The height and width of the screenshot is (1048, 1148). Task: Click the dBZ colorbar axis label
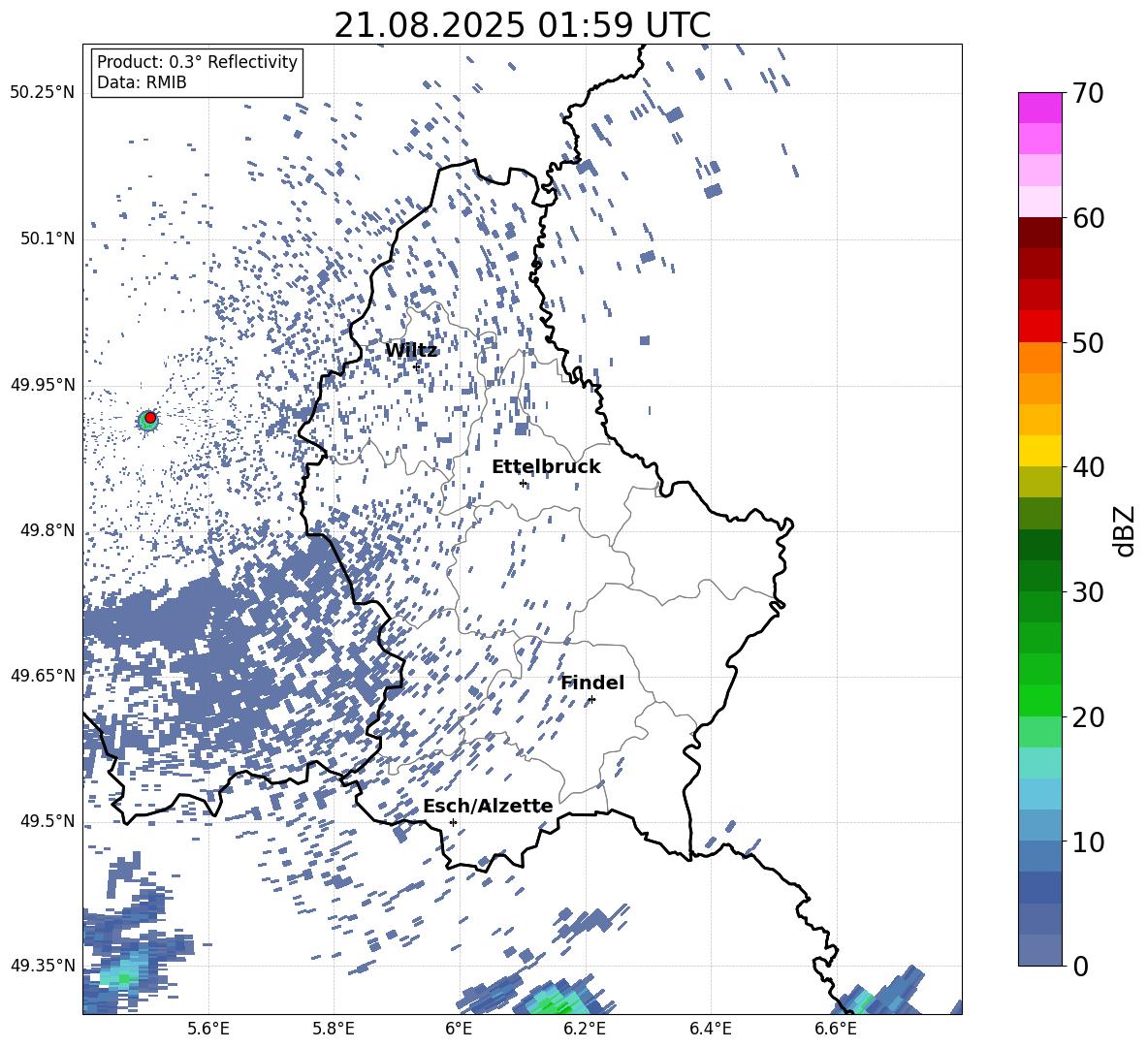[1126, 530]
